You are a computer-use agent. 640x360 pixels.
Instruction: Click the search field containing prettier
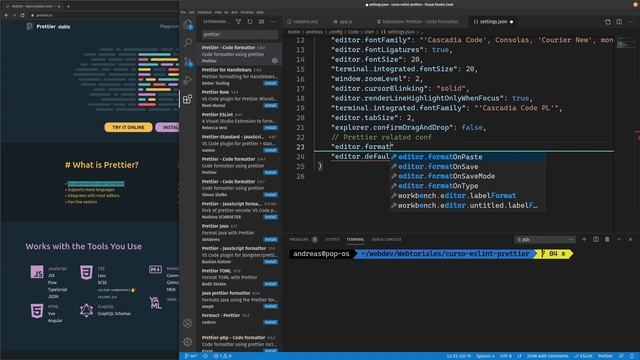pyautogui.click(x=240, y=35)
